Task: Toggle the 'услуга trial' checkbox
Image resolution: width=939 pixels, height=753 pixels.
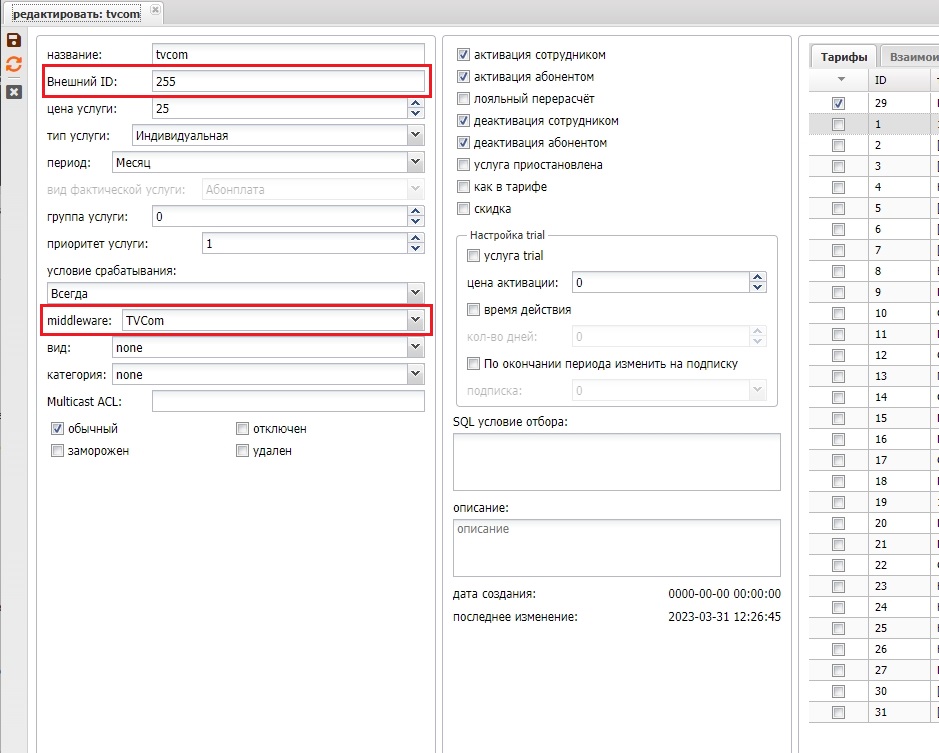Action: coord(474,256)
